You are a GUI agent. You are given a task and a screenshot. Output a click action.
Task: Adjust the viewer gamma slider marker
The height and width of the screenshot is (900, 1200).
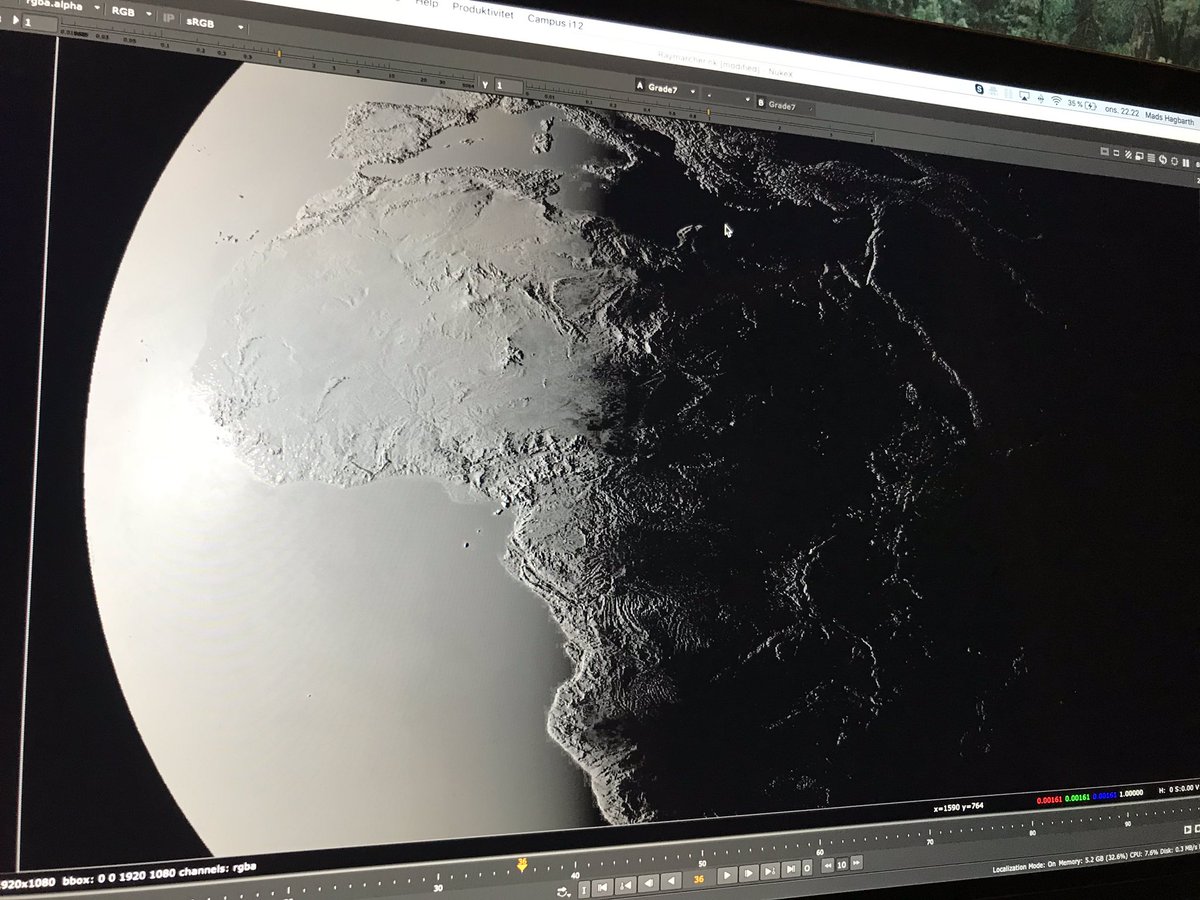pos(709,113)
